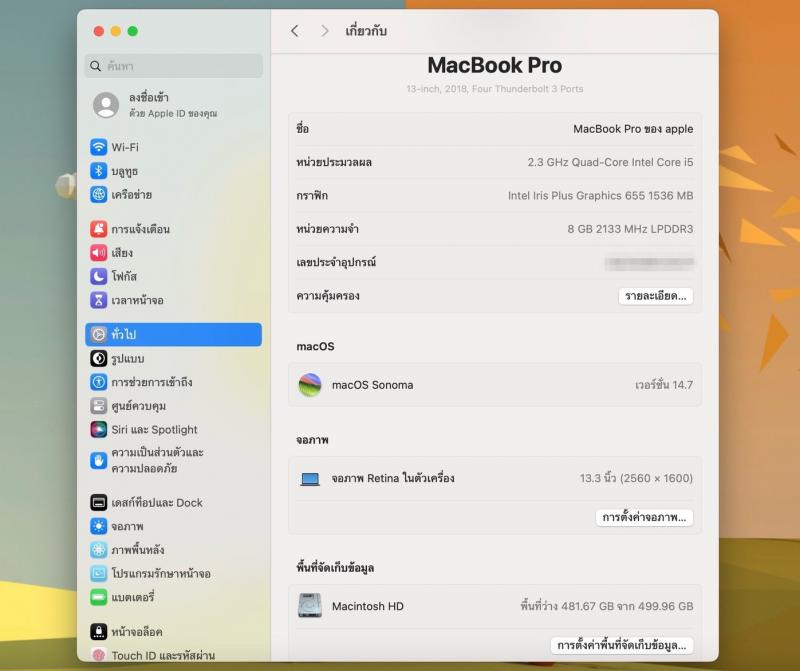Open the Displays (จอภาพ) sun icon in sidebar
This screenshot has width=800, height=671.
98,526
